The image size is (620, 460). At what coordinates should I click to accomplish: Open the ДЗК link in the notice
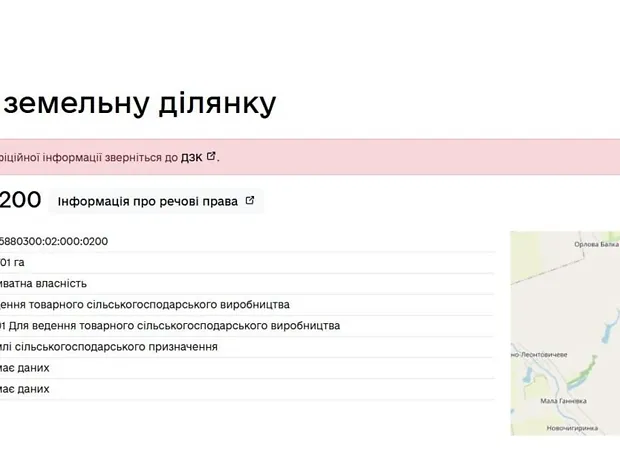click(x=191, y=157)
